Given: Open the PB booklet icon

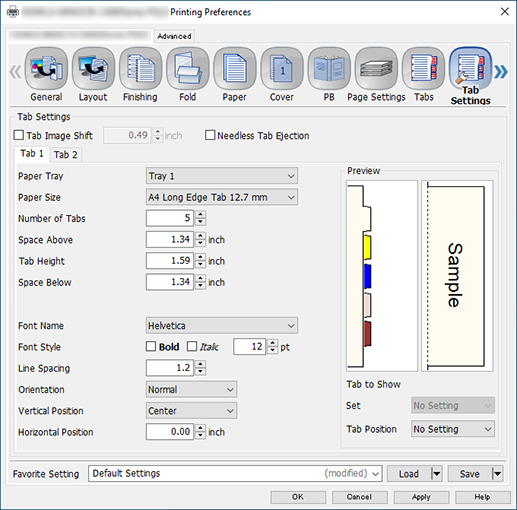Looking at the screenshot, I should [x=329, y=68].
